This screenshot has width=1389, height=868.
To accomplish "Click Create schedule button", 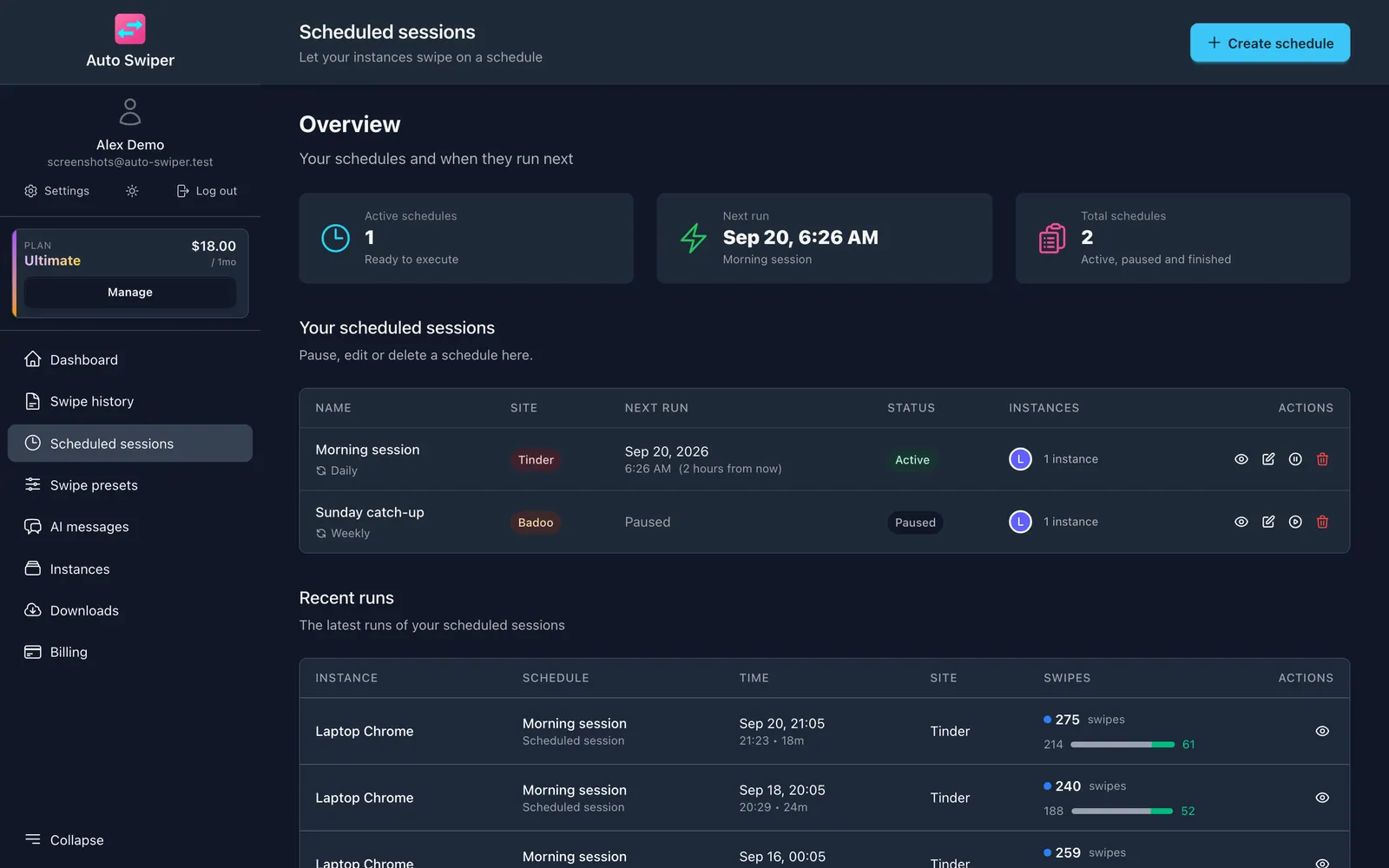I will click(x=1270, y=43).
